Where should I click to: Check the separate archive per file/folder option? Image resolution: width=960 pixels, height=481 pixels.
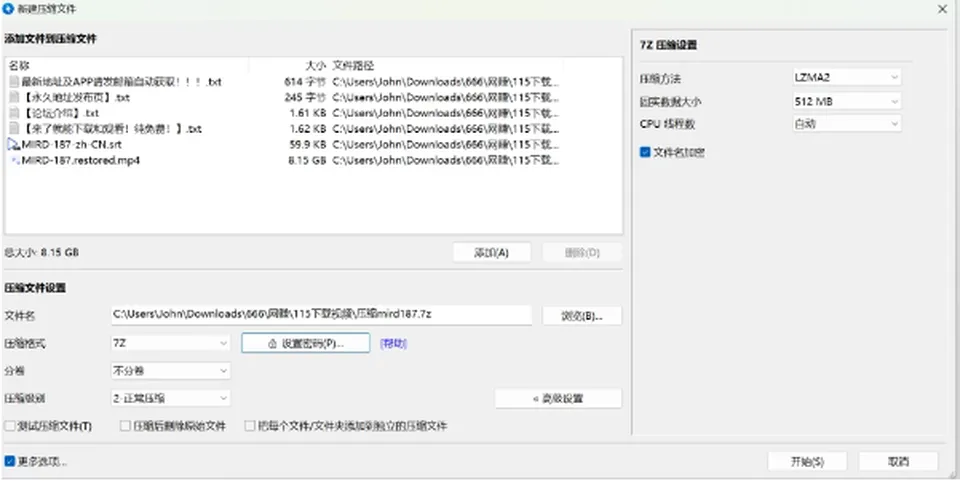[250, 426]
